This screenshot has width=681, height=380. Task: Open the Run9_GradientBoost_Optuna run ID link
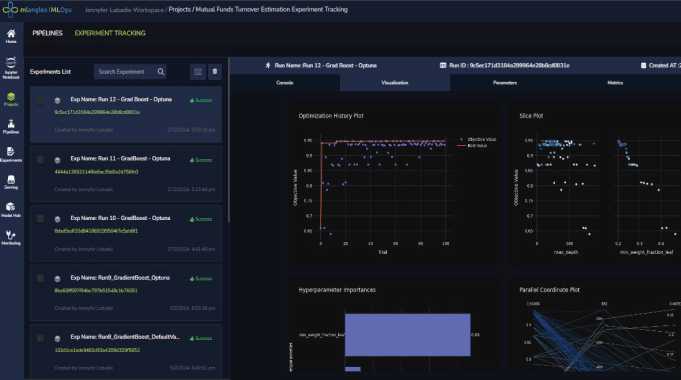96,291
